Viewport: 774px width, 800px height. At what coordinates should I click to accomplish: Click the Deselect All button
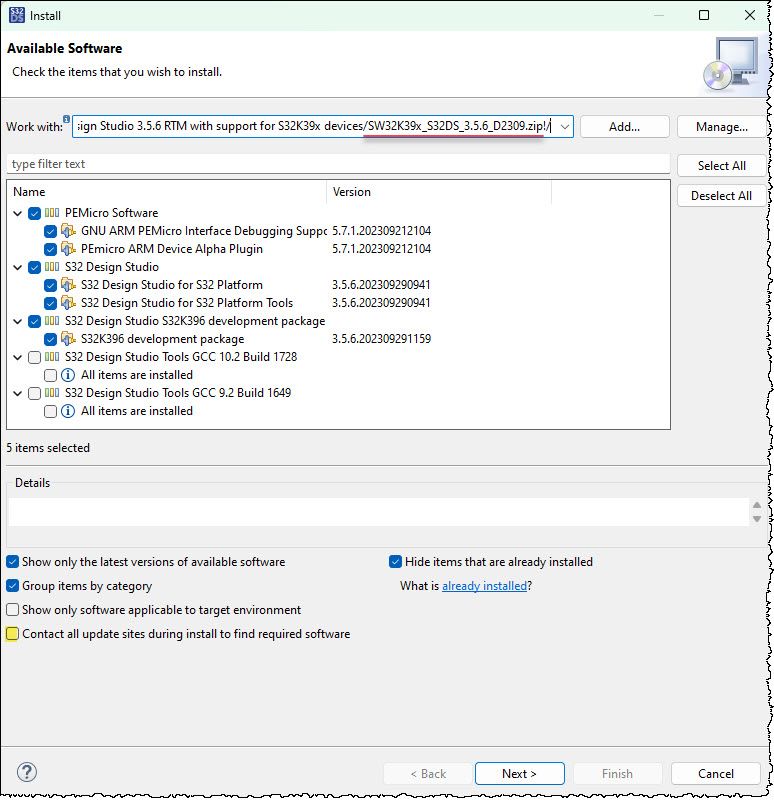click(721, 196)
